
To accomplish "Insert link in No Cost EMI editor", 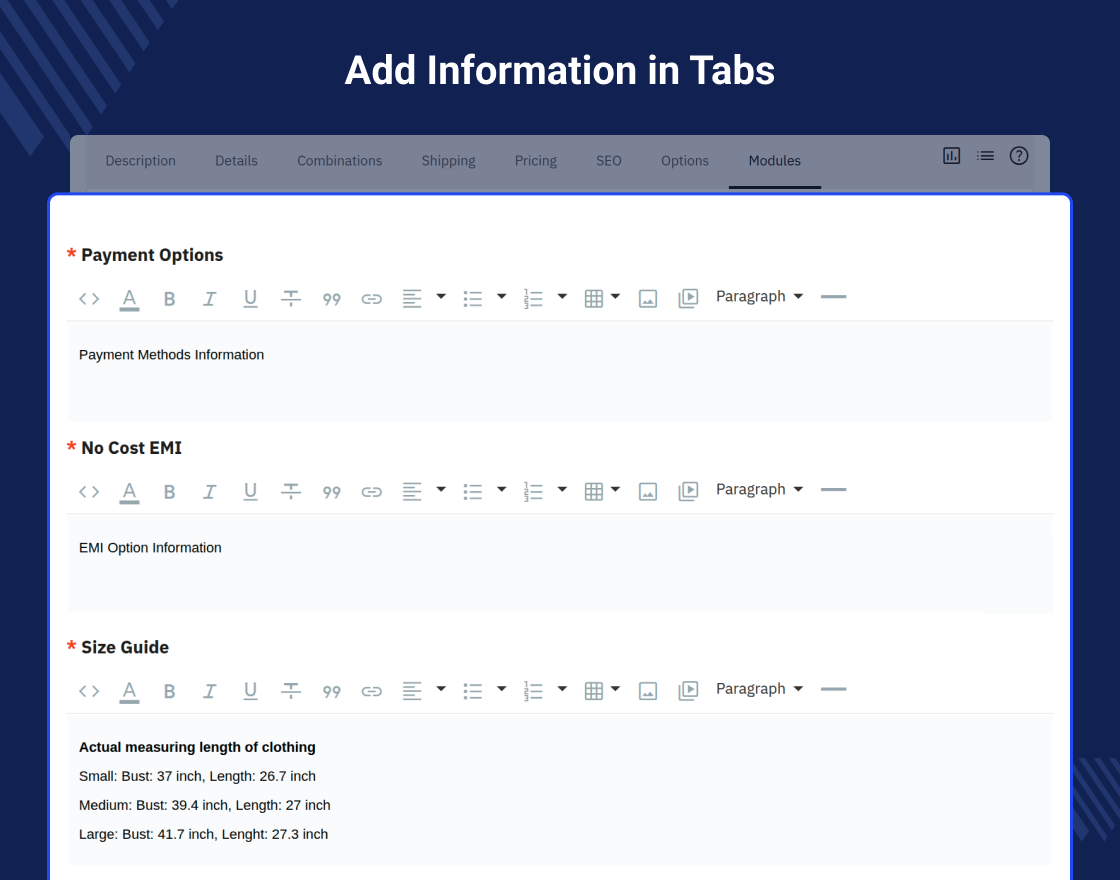I will [x=371, y=492].
